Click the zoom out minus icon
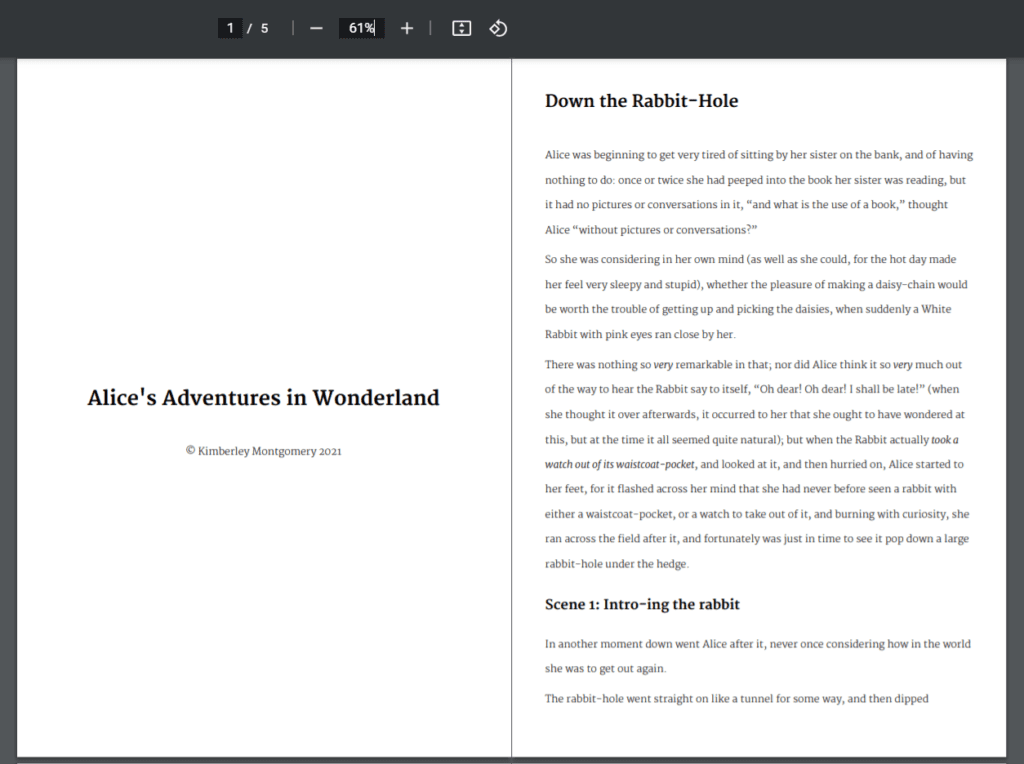This screenshot has width=1024, height=764. point(316,28)
